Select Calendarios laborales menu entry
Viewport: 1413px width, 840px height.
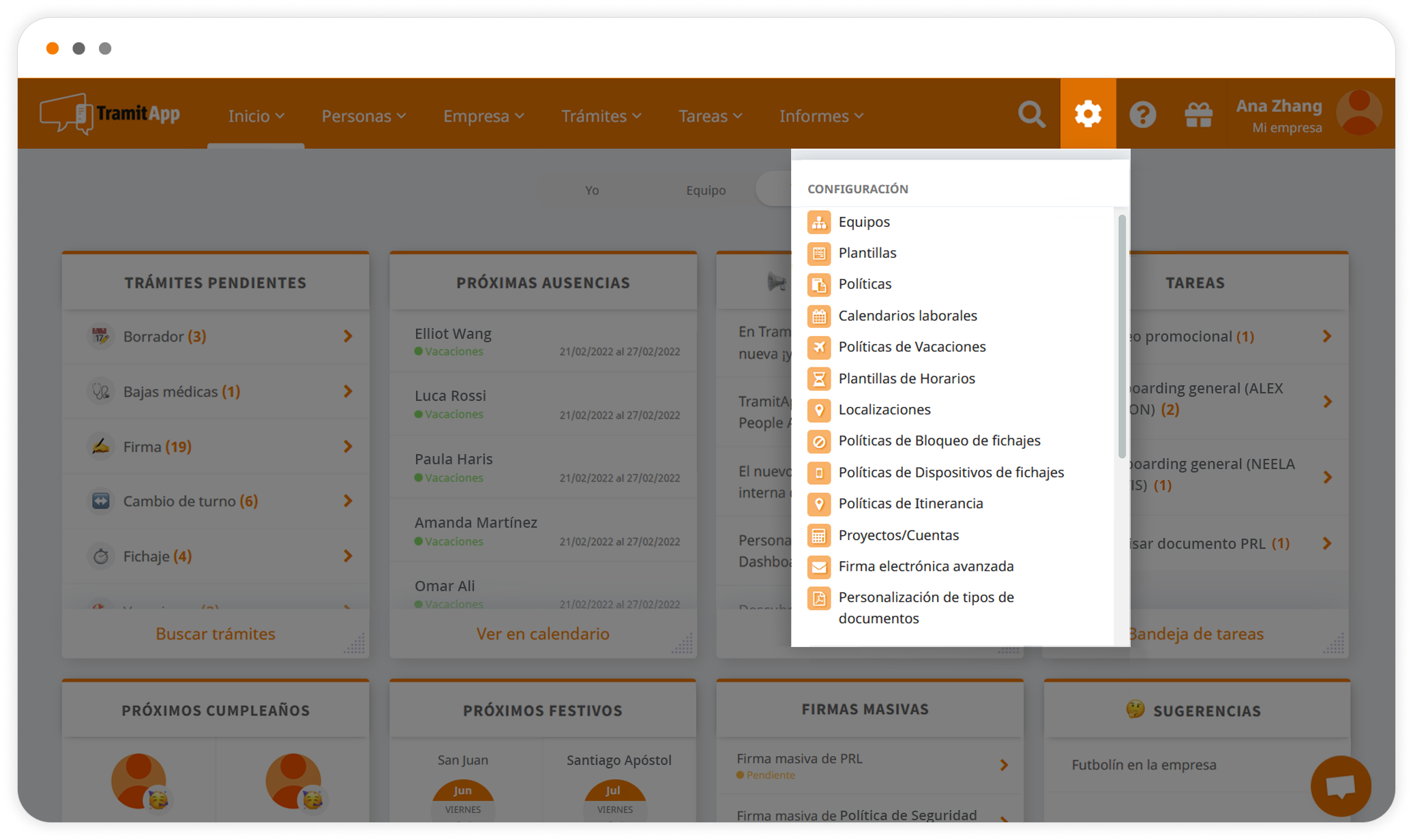(907, 316)
